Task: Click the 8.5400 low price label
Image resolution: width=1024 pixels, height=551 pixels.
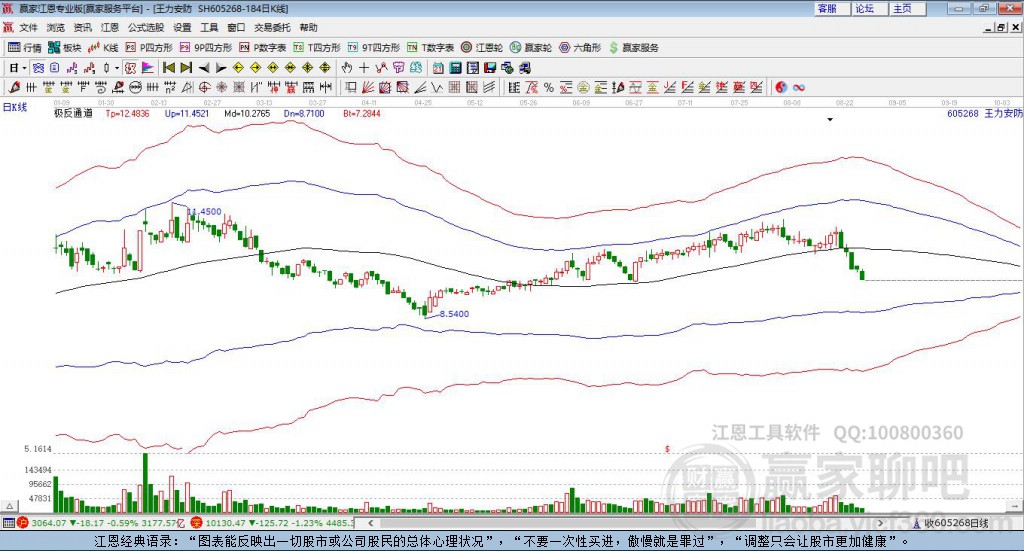Action: point(454,313)
